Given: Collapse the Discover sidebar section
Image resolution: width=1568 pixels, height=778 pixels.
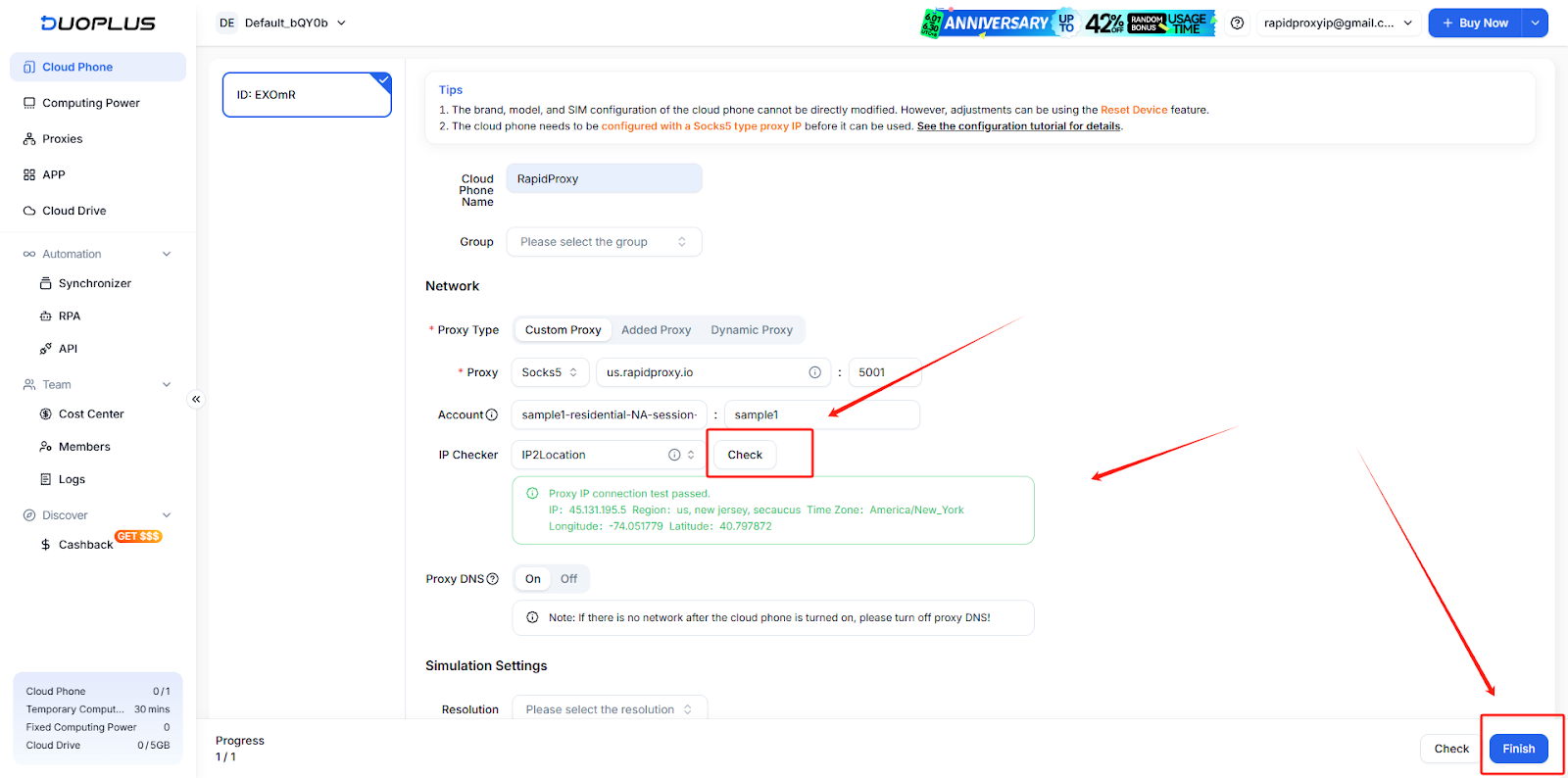Looking at the screenshot, I should click(167, 515).
